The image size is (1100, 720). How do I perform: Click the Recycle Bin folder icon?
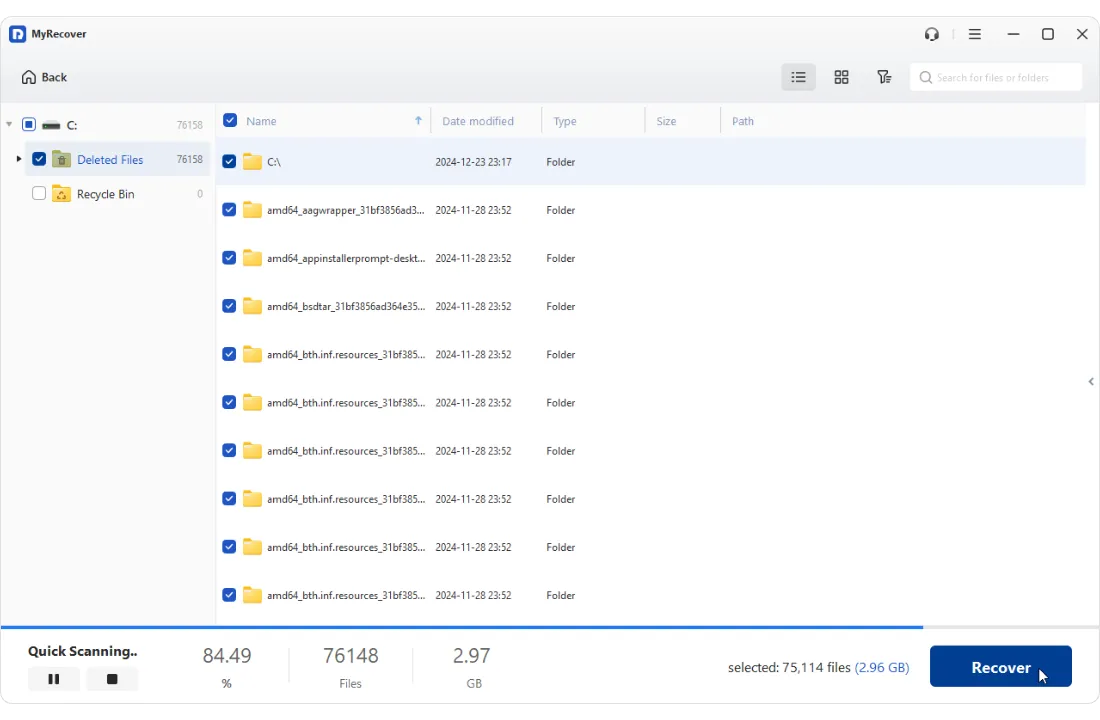(x=62, y=194)
